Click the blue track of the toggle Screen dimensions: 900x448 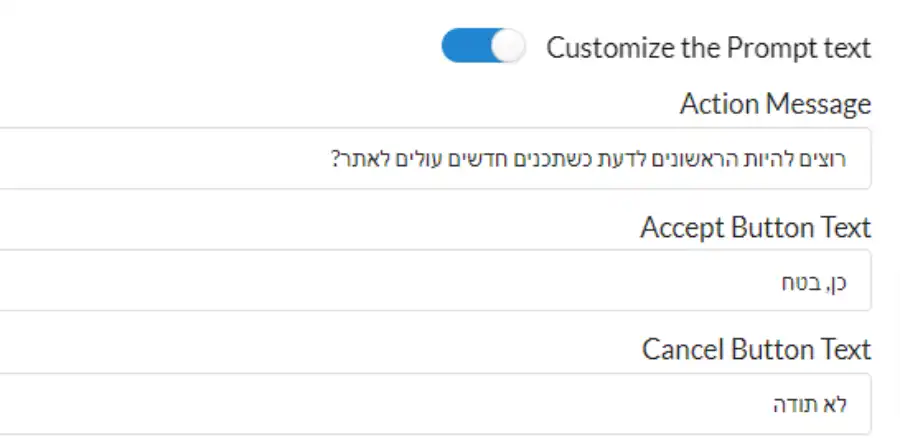point(466,46)
